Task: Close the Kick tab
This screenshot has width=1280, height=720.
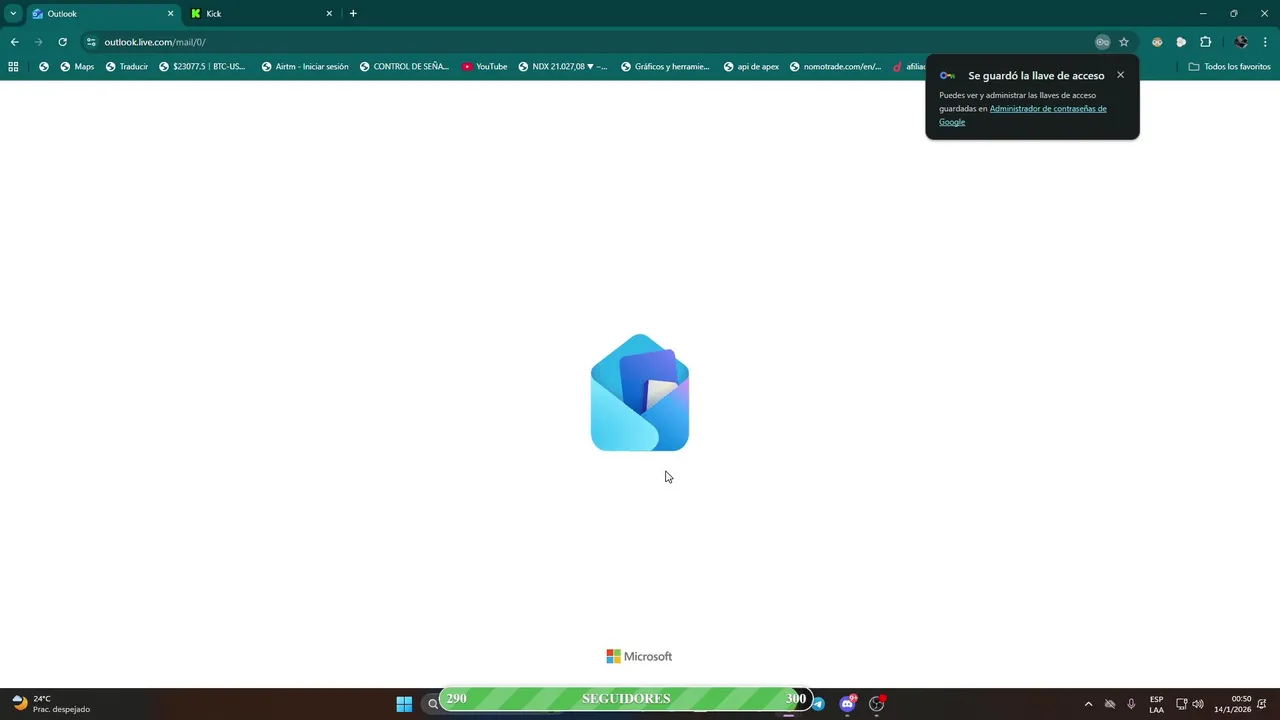Action: (x=329, y=14)
